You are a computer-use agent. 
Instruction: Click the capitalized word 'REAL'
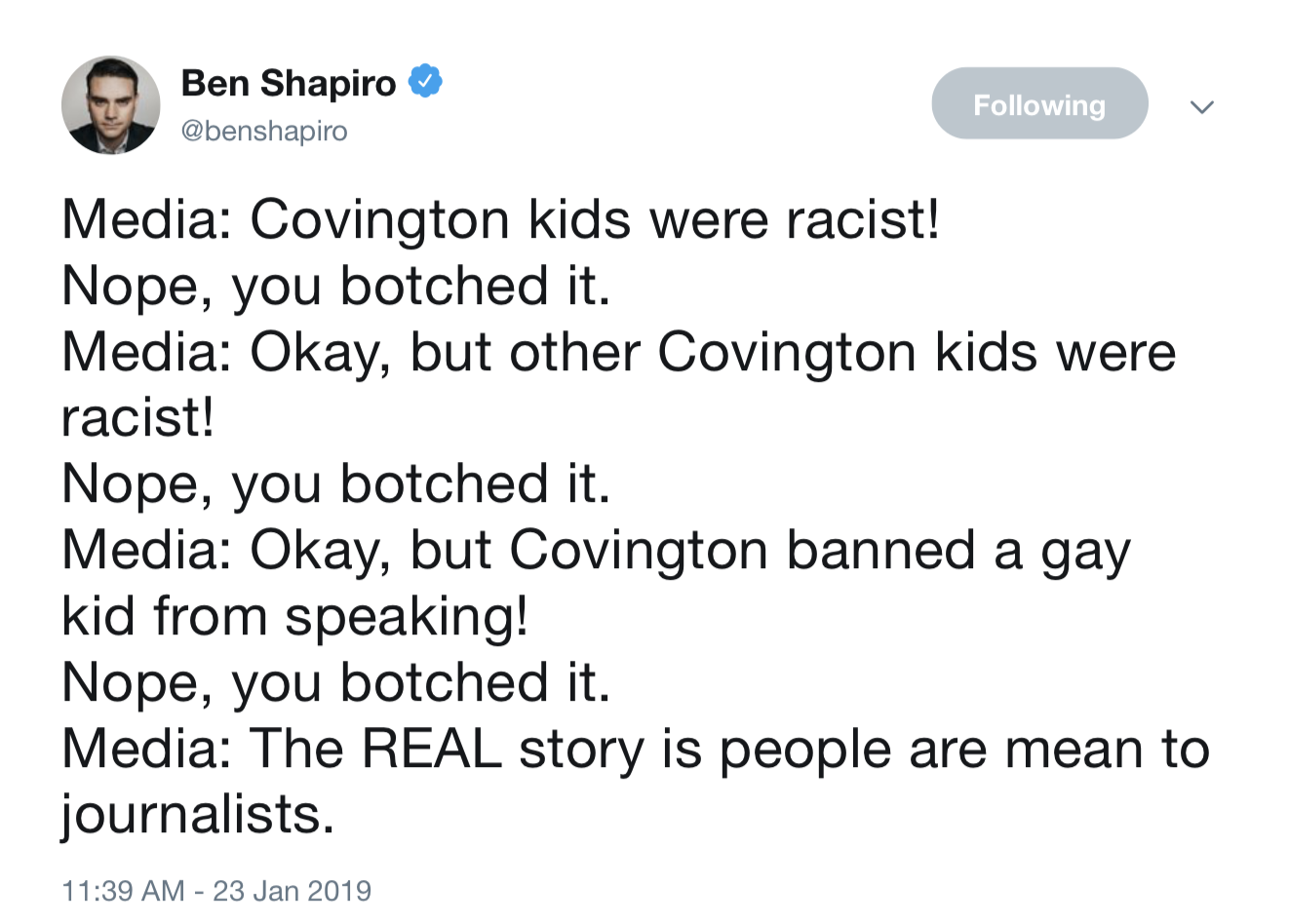point(432,749)
